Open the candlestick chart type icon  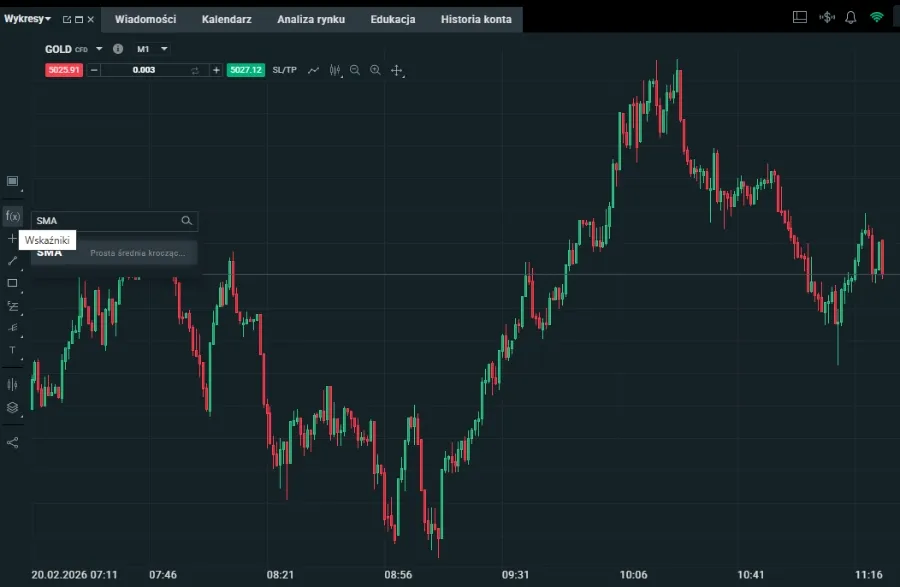point(335,70)
